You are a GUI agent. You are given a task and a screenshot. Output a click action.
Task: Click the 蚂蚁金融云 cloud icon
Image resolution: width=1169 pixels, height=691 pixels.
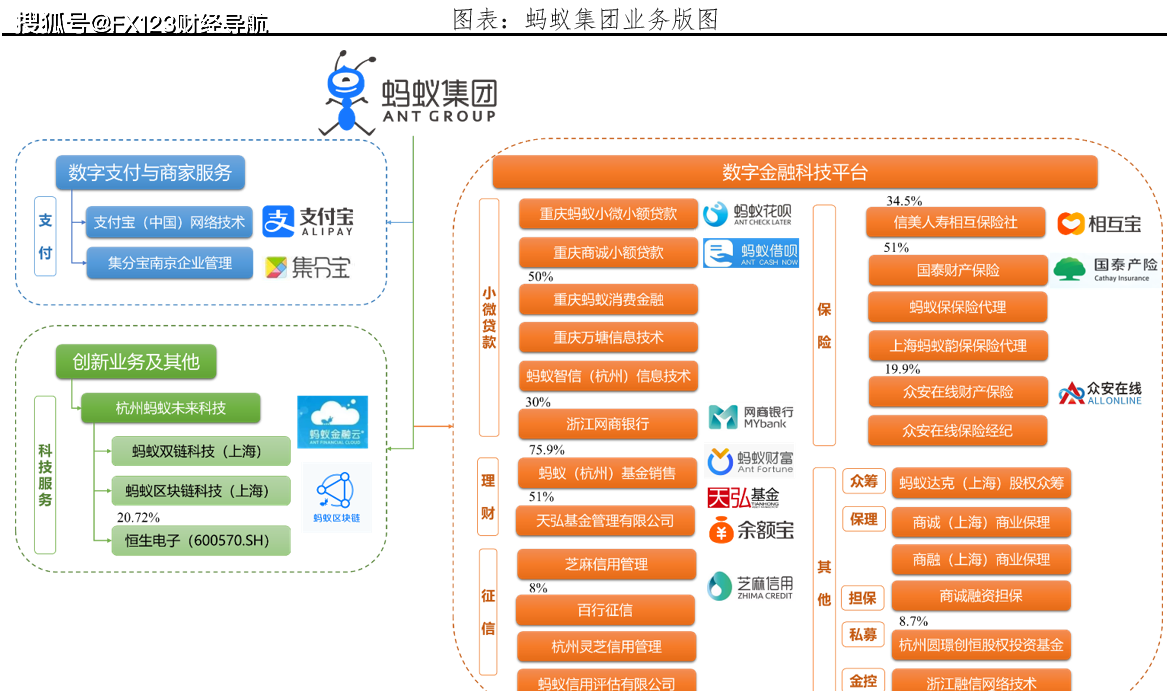click(333, 422)
